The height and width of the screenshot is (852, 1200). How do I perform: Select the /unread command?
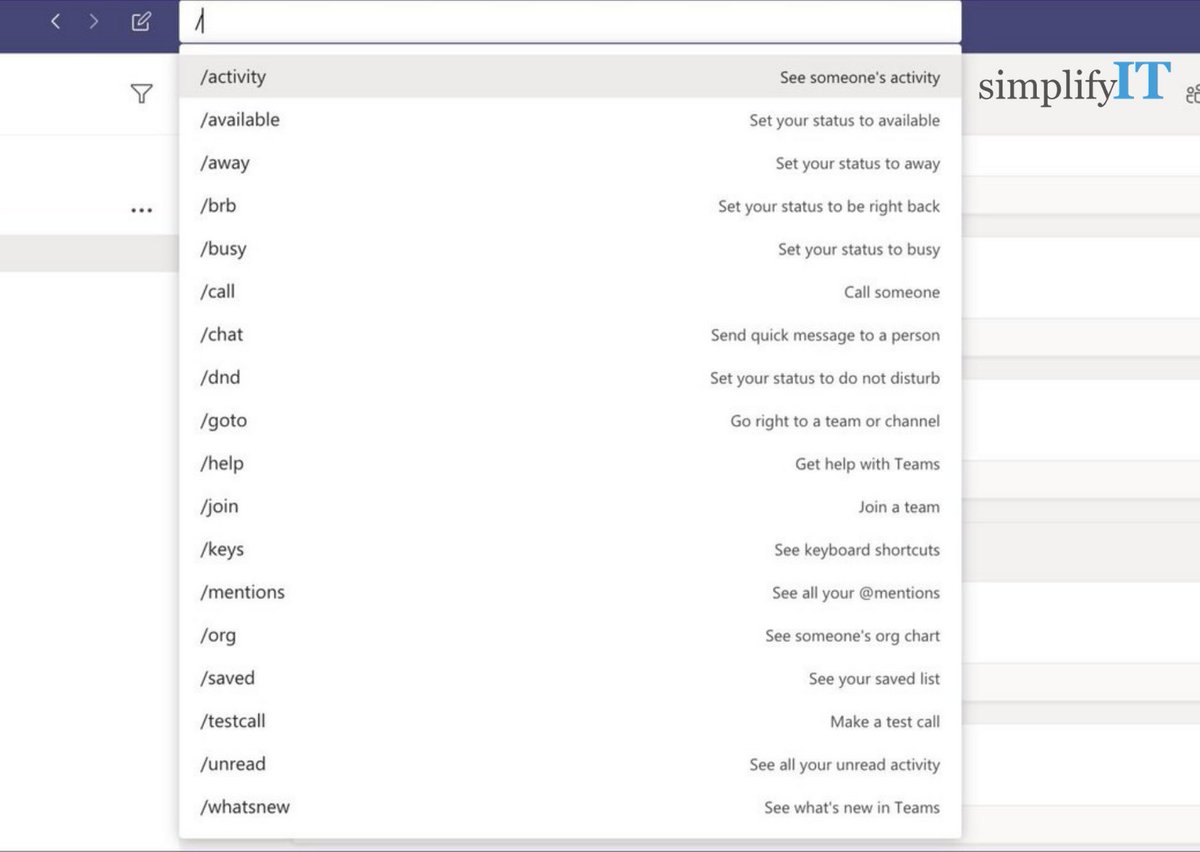coord(570,765)
